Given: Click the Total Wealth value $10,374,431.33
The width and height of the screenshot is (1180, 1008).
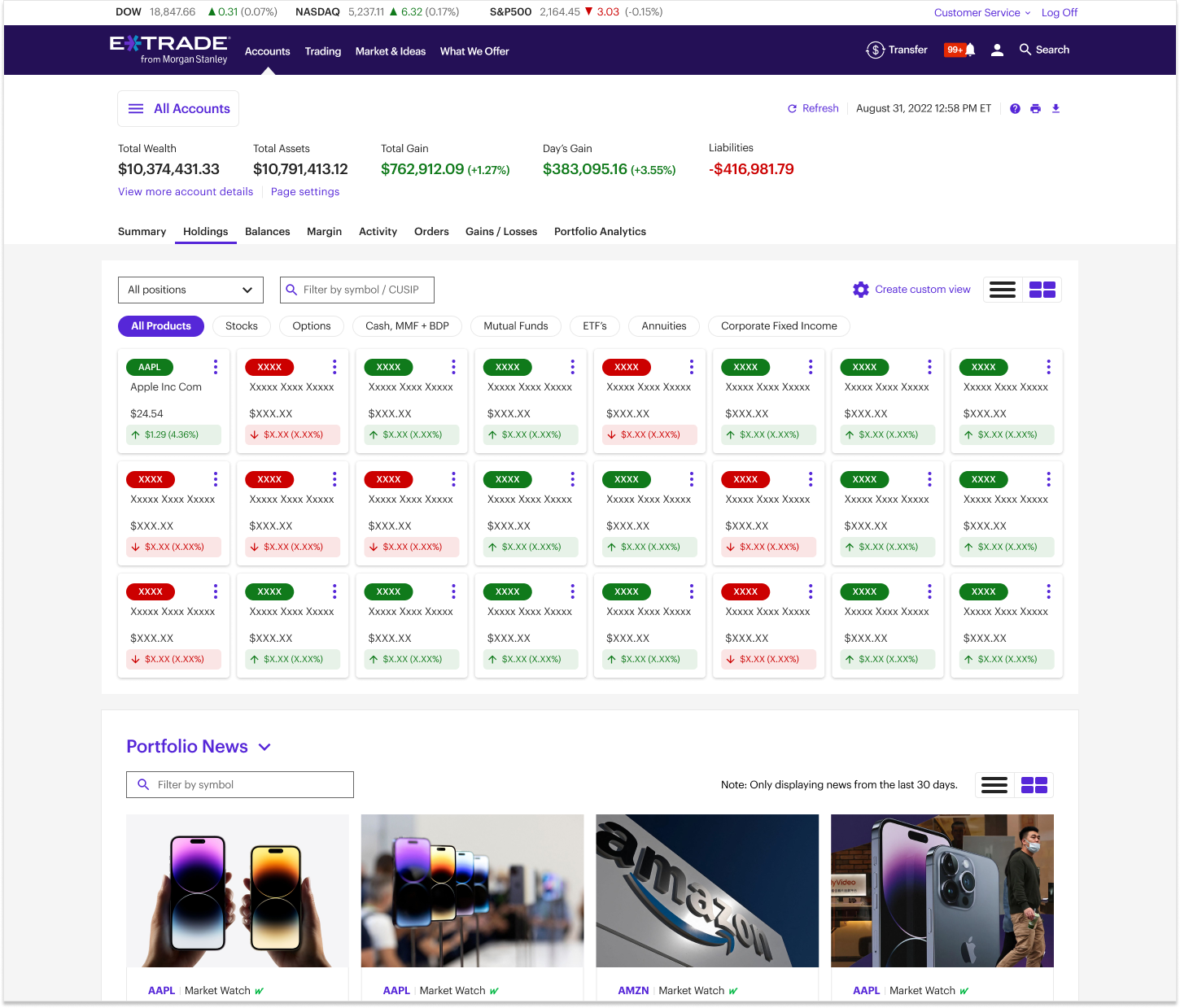Looking at the screenshot, I should point(168,169).
